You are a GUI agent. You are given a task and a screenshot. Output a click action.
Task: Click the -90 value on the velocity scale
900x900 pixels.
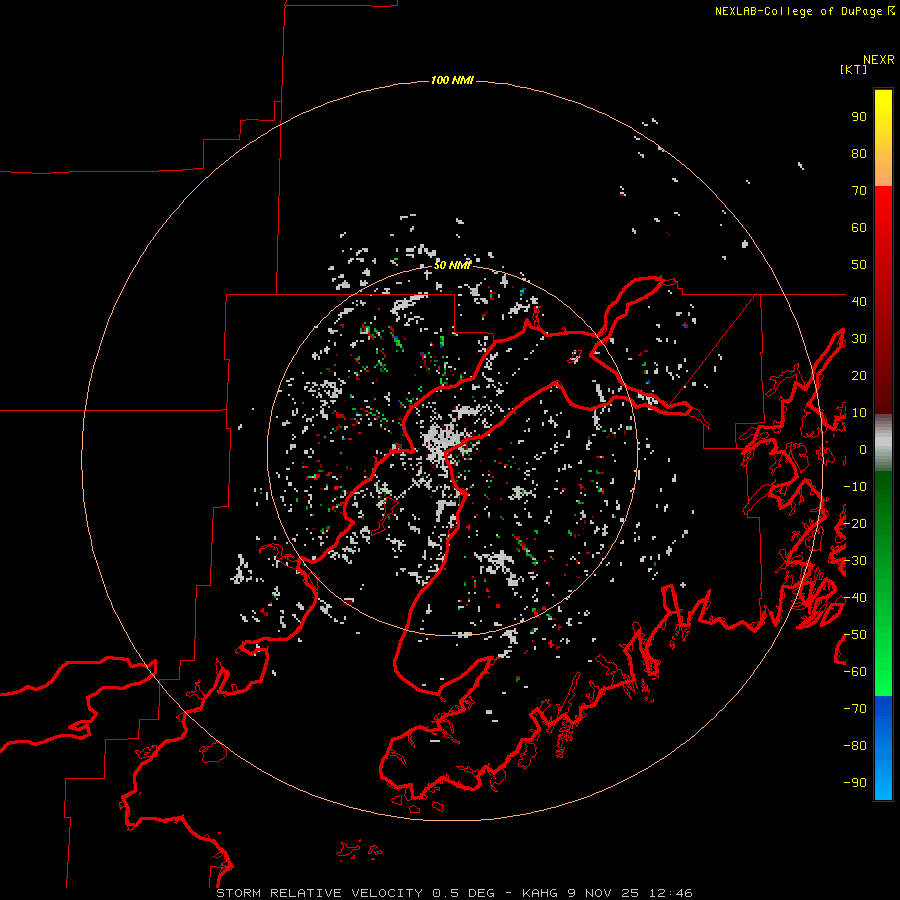(855, 783)
